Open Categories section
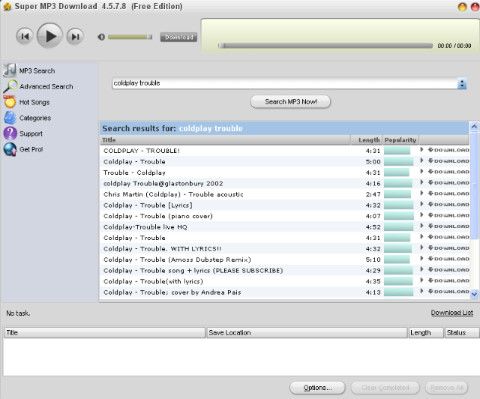Screen dimensions: 480x399 35,118
